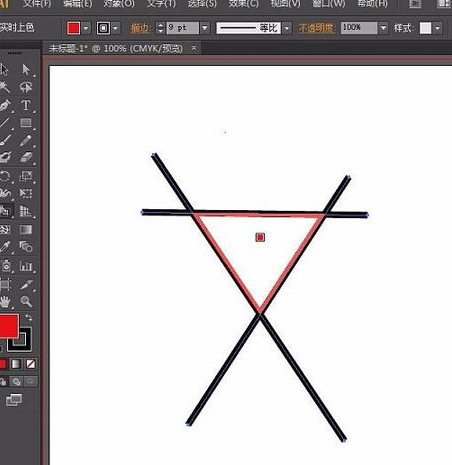Viewport: 452px width, 465px height.
Task: Click the 9 pt stroke weight field
Action: click(182, 28)
